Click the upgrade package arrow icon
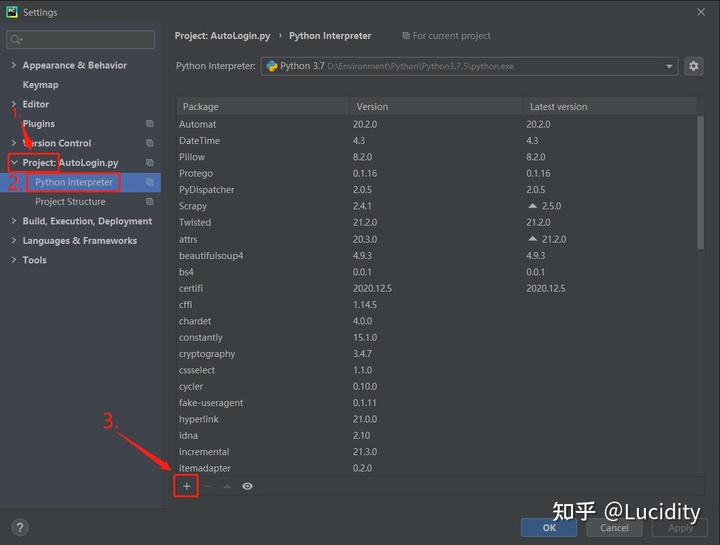Screen dimensions: 720x545 pyautogui.click(x=227, y=486)
